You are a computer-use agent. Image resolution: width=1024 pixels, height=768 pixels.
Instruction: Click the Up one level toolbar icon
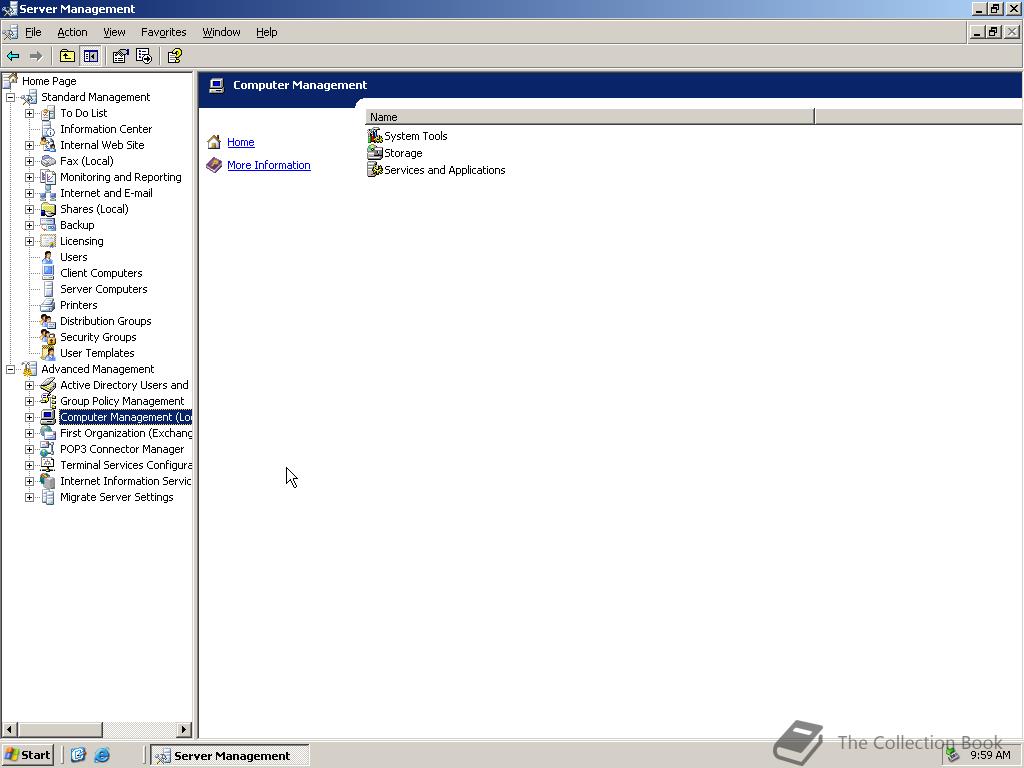(67, 56)
